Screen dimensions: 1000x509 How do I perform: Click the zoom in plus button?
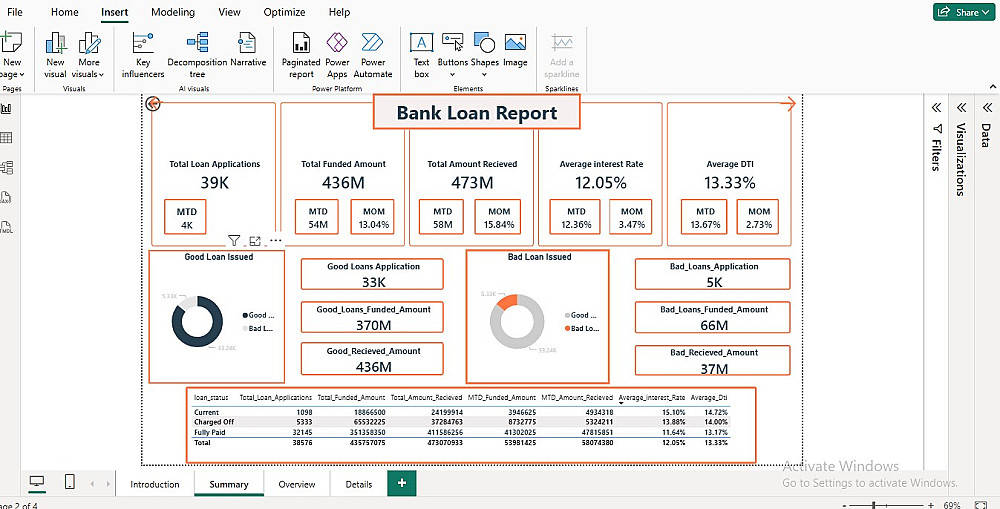[930, 505]
